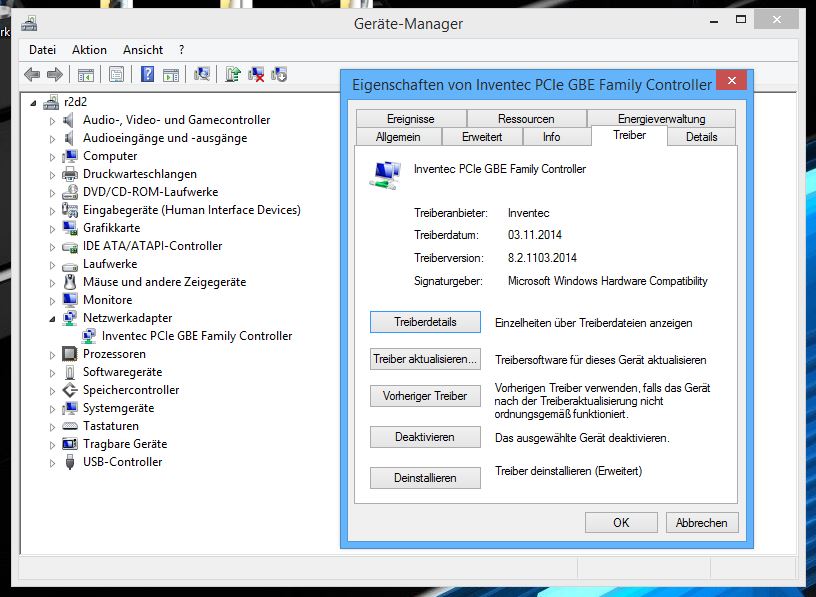Select the r2d2 computer root icon
The width and height of the screenshot is (816, 597).
coord(51,103)
